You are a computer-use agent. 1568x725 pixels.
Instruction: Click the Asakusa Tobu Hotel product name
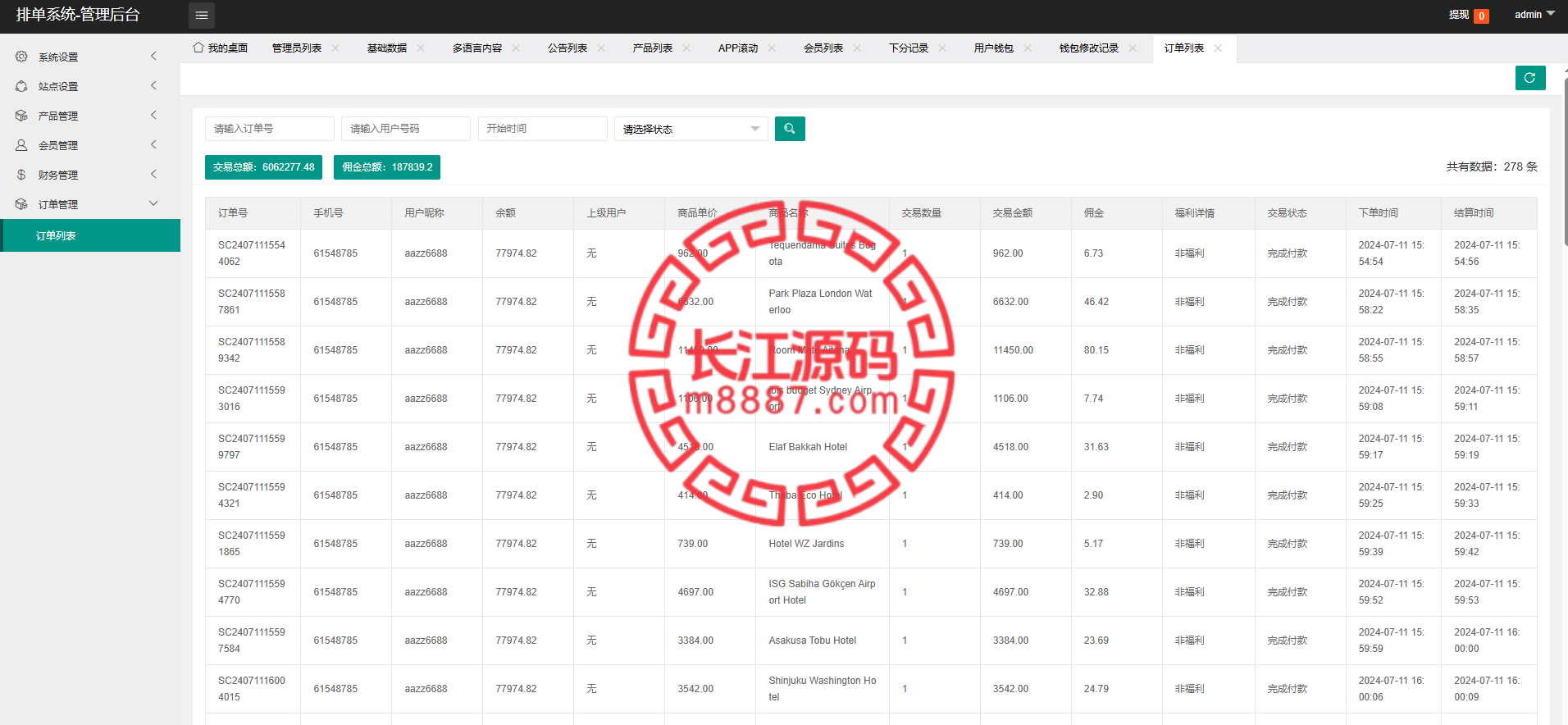(x=812, y=641)
